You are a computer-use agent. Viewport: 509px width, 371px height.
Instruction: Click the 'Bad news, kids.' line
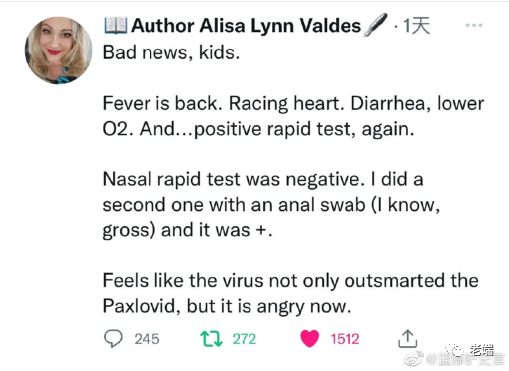171,53
